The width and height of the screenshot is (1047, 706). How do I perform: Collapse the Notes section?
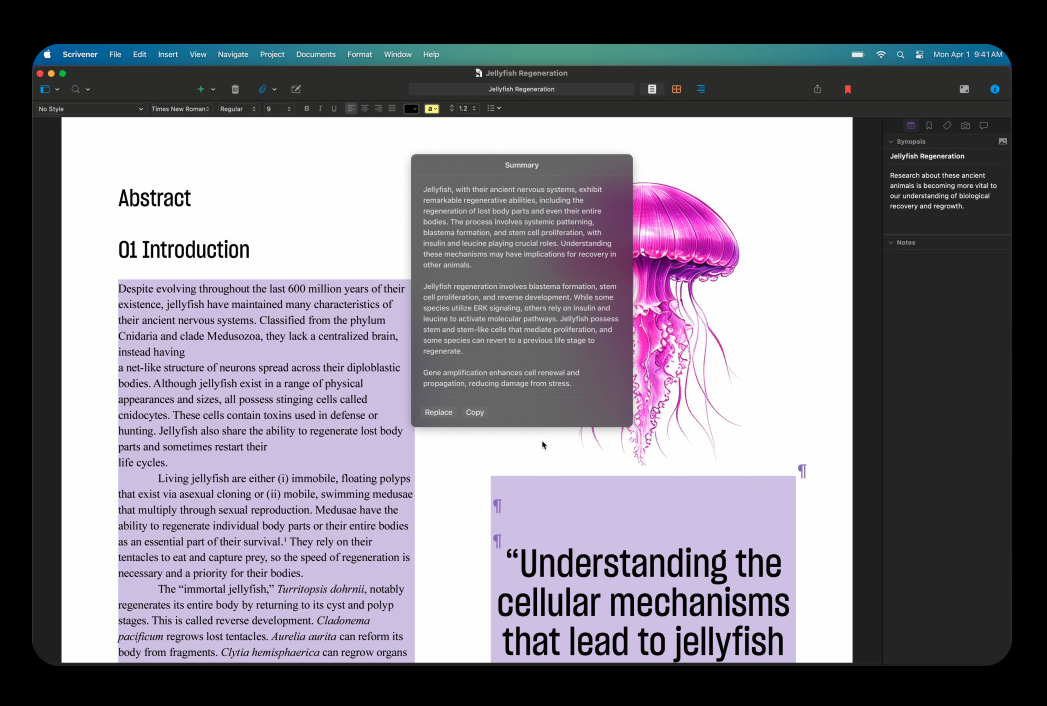[891, 242]
